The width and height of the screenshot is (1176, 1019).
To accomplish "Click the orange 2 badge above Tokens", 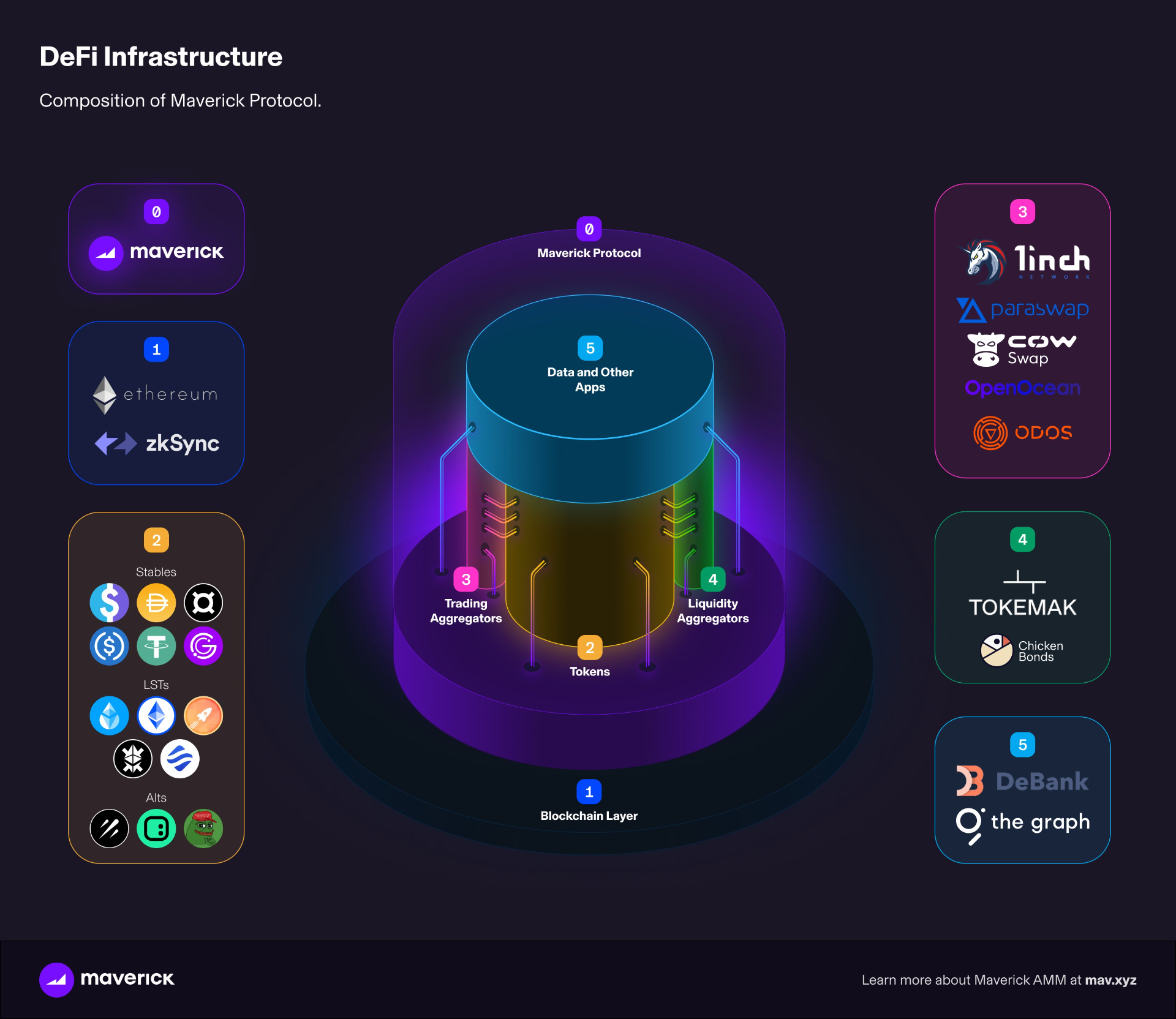I will pyautogui.click(x=590, y=648).
